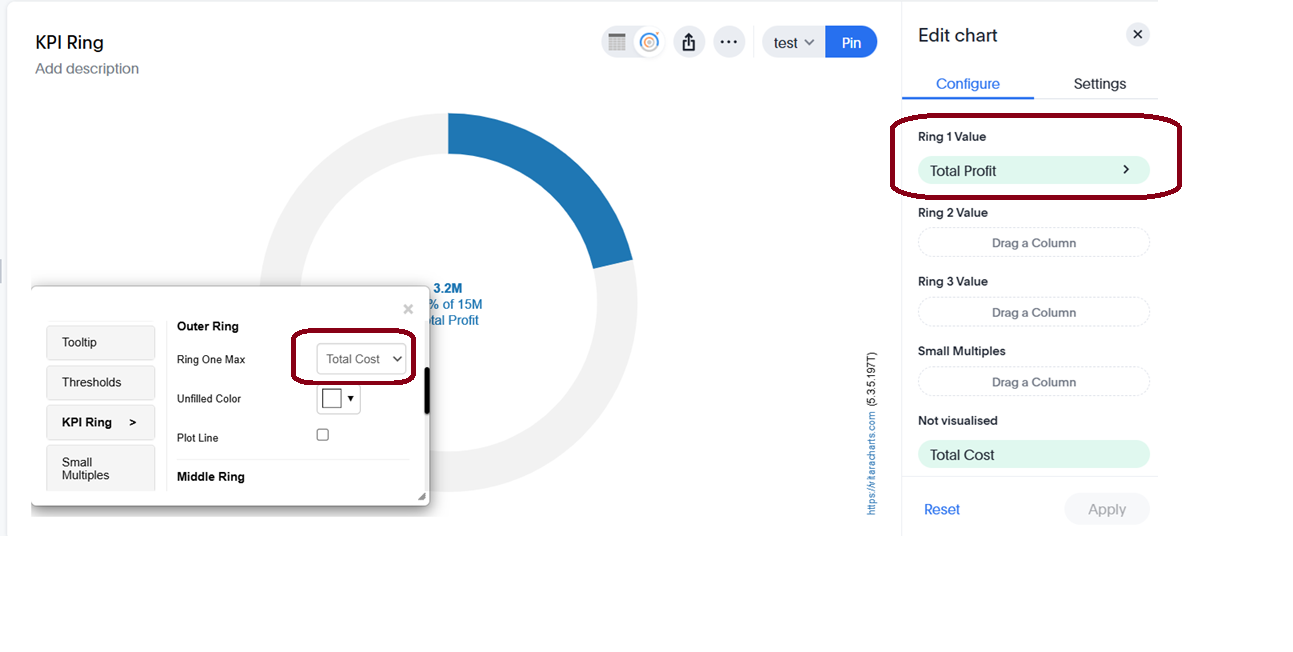Select the Tooltip menu item
1293x652 pixels.
point(100,342)
